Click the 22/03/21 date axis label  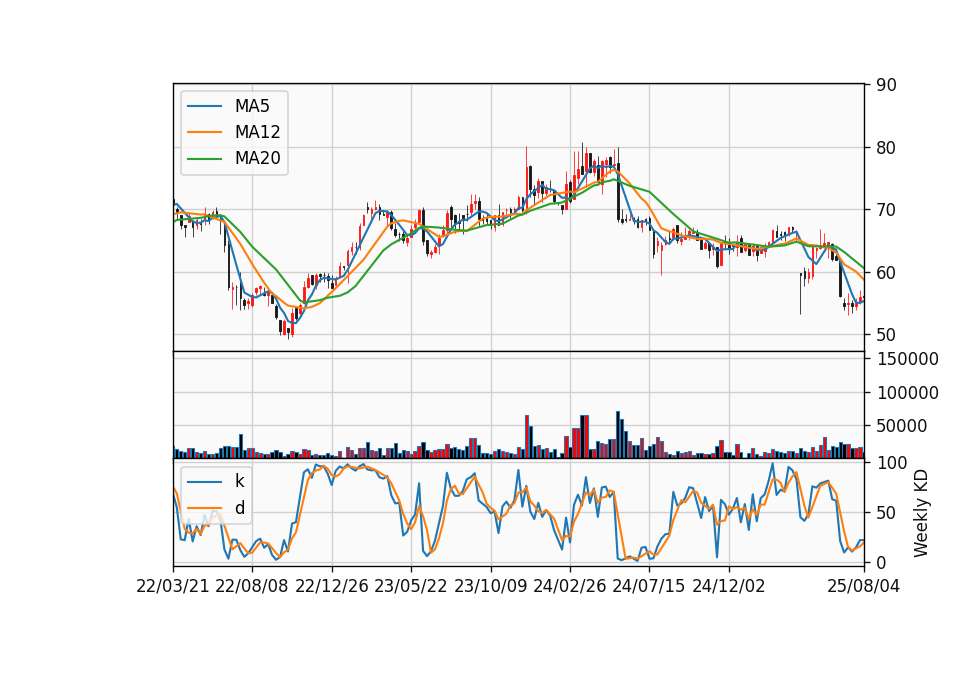[173, 587]
